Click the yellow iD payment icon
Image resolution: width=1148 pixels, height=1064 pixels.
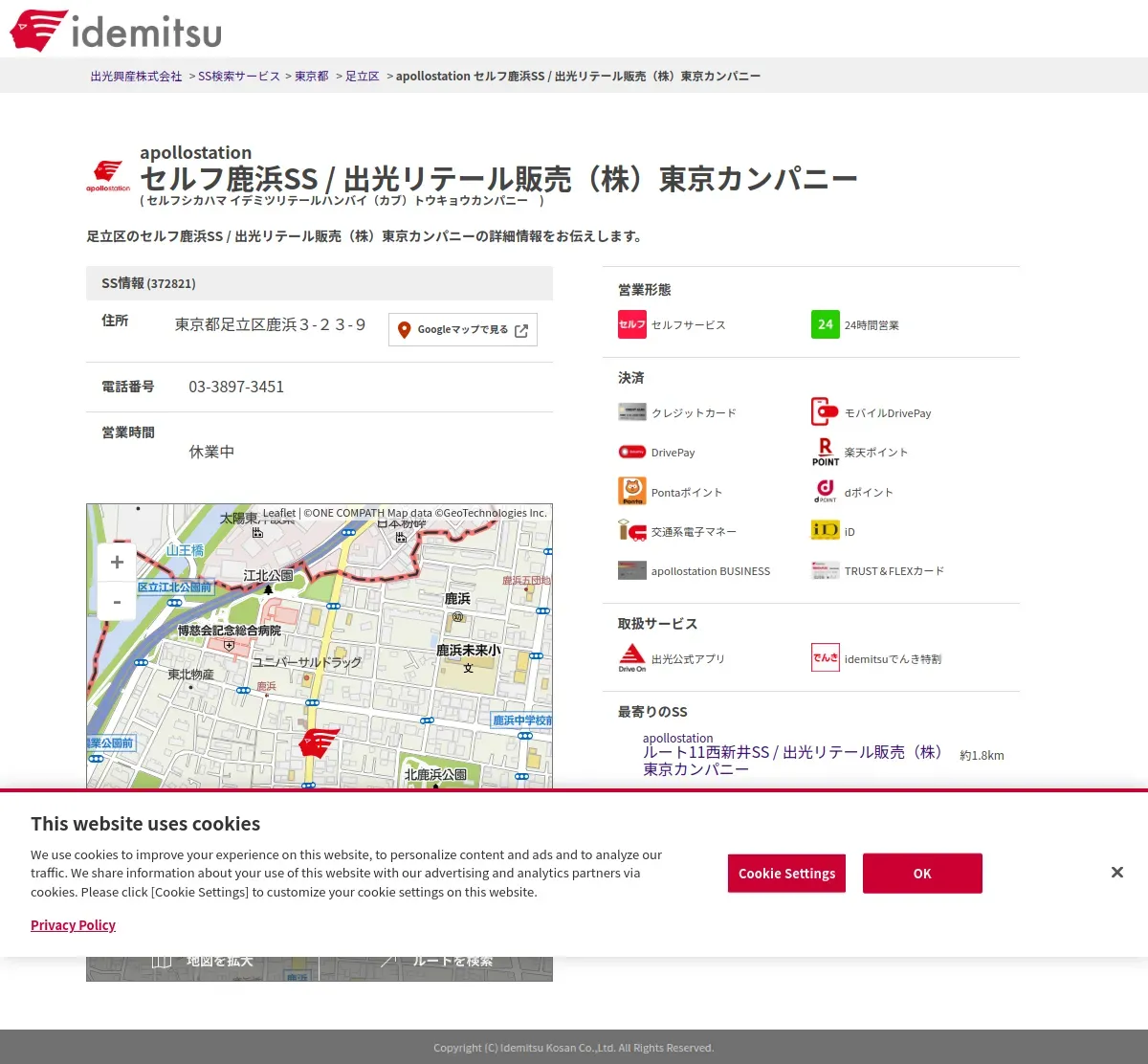[826, 530]
